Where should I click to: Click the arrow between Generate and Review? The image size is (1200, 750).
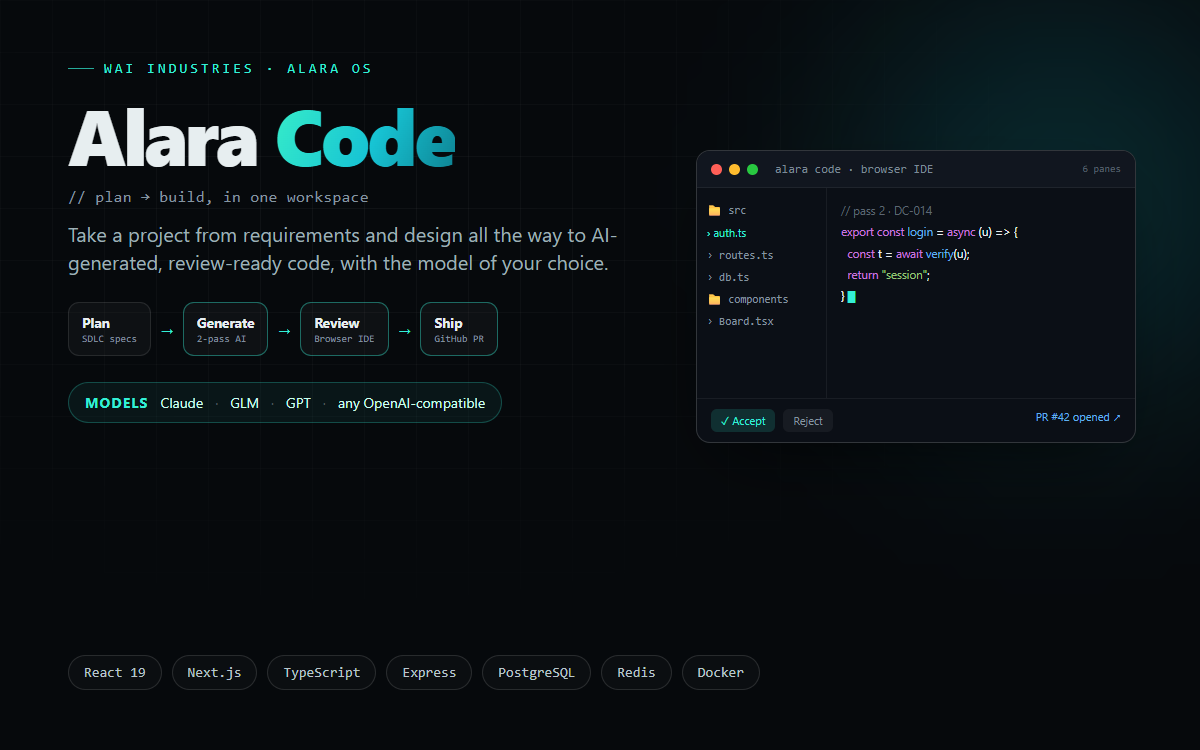pos(284,330)
